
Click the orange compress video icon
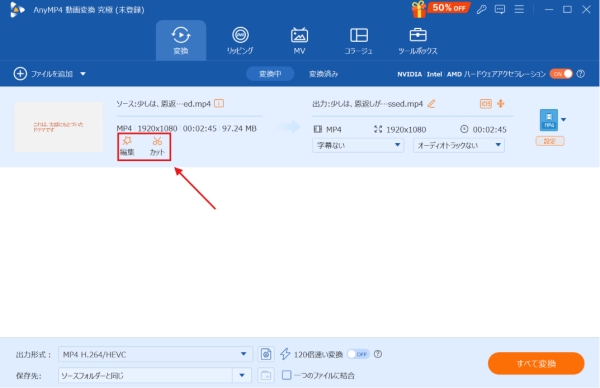coord(501,103)
